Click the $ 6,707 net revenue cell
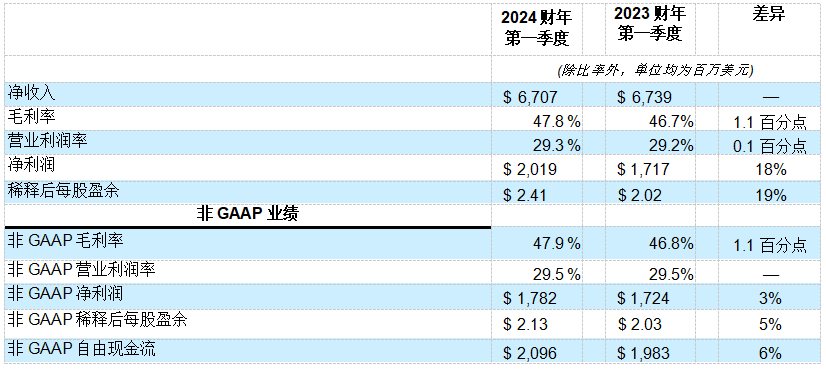826x369 pixels. (x=530, y=97)
